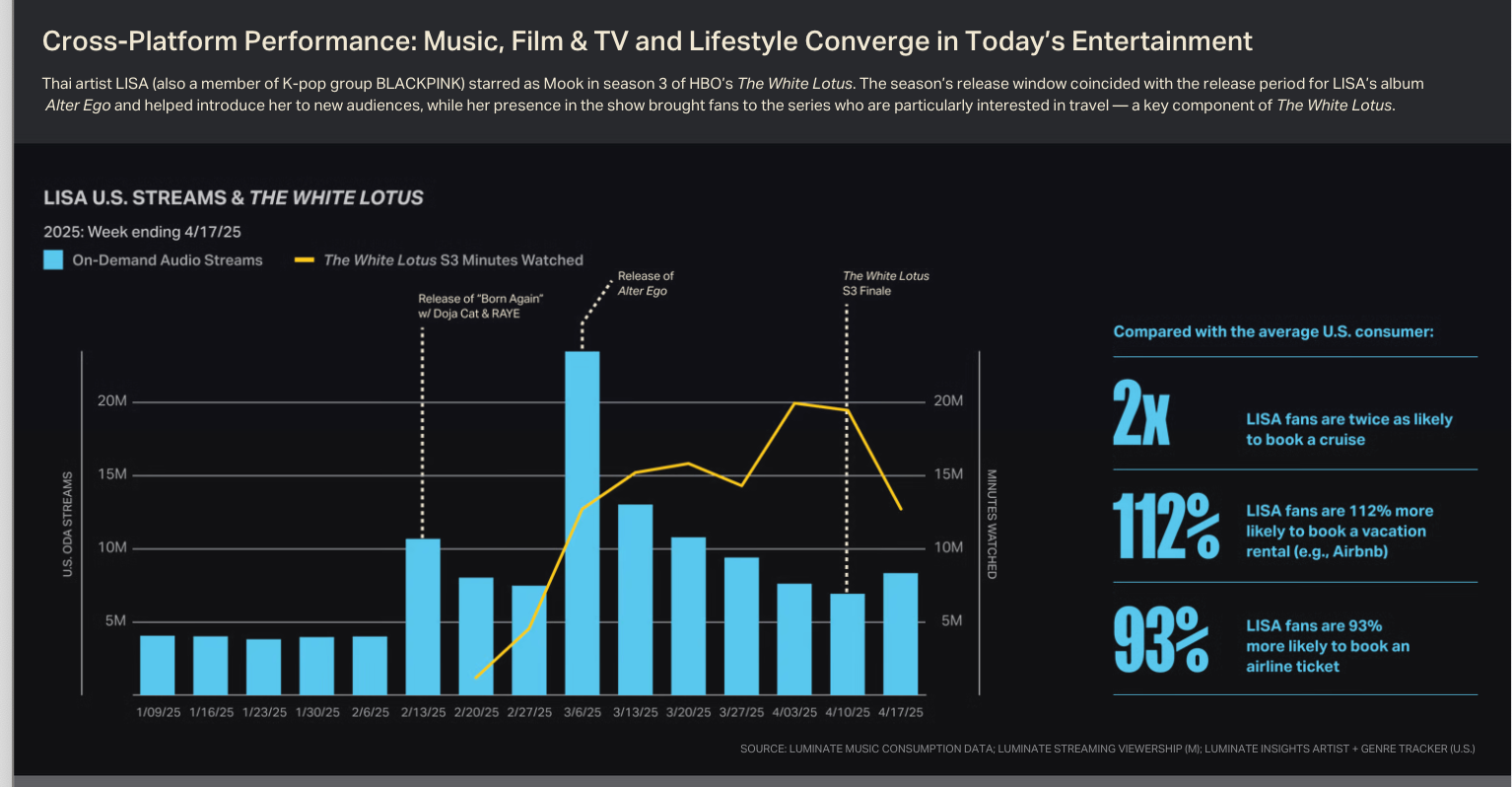This screenshot has height=787, width=1512.
Task: Open the Luminate source attribution link
Action: (x=1106, y=749)
